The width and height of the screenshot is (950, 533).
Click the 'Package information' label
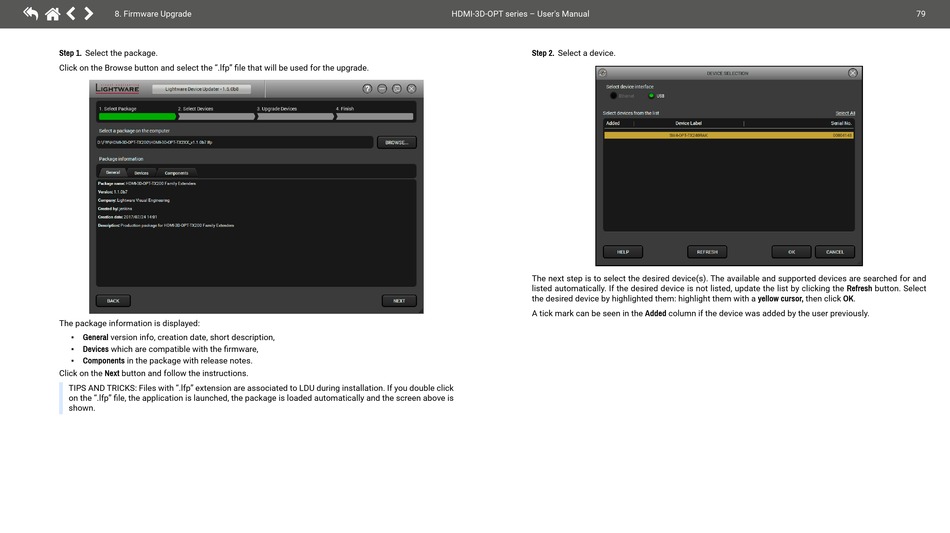(x=121, y=159)
